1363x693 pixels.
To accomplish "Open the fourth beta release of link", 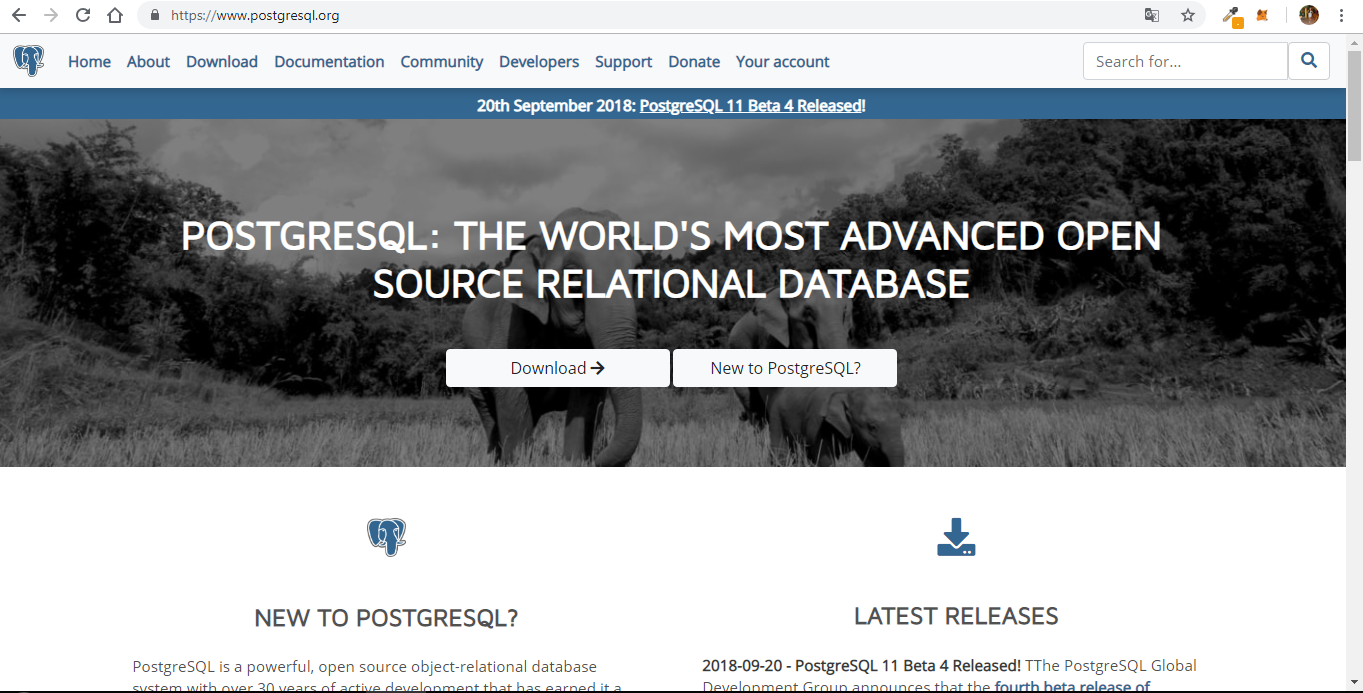I will pyautogui.click(x=1072, y=687).
